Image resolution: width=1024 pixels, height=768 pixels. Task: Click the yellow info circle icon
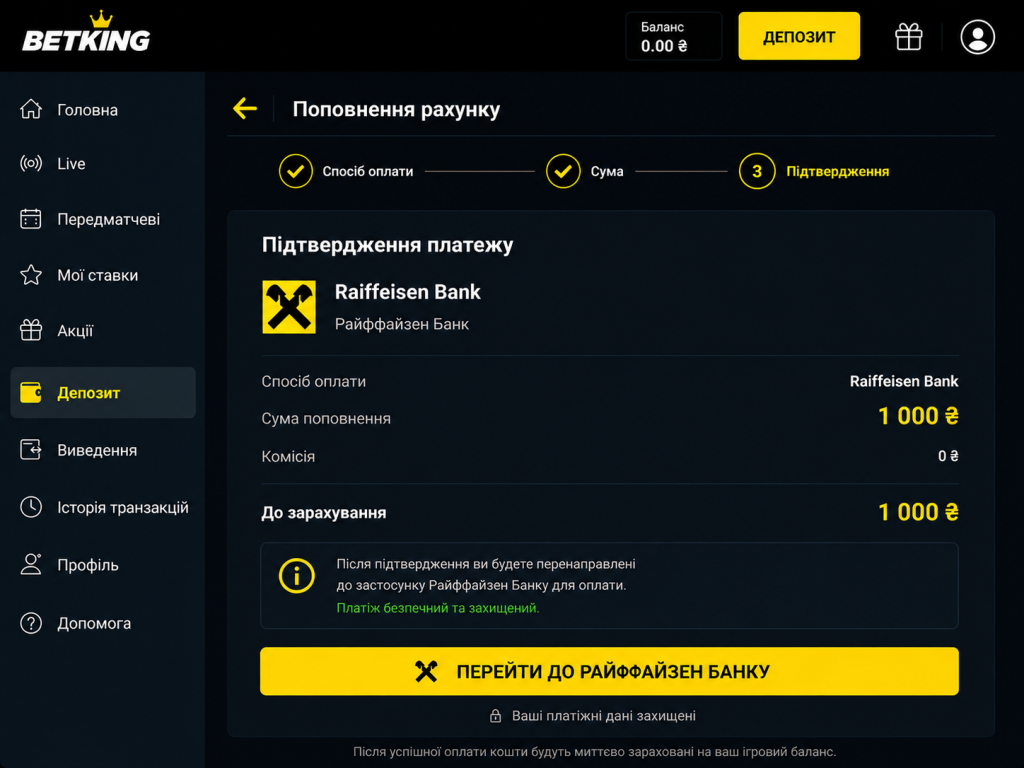(x=296, y=575)
